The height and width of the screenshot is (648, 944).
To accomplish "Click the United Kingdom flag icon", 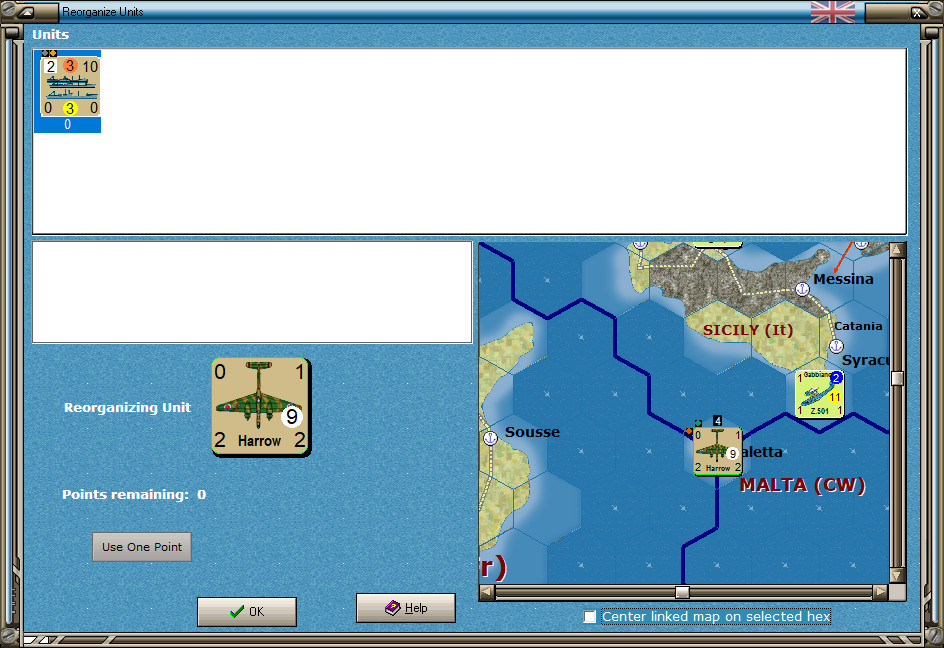I will [833, 11].
